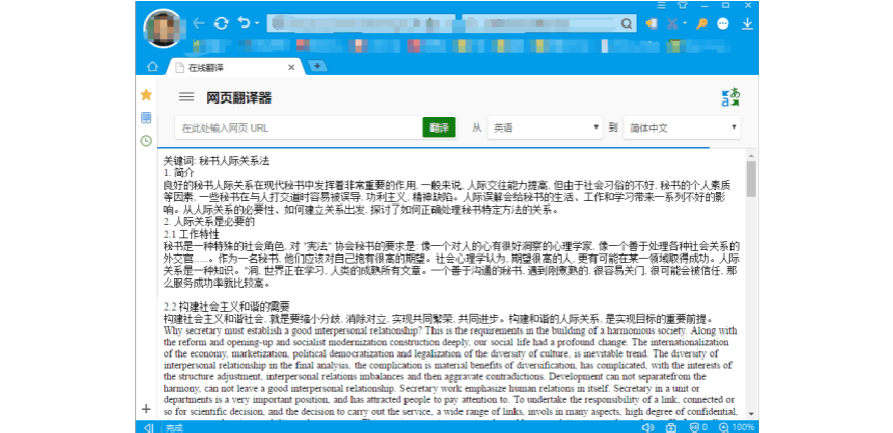
Task: Click the text 关键词: 秘书人际关系法
Action: click(x=216, y=161)
